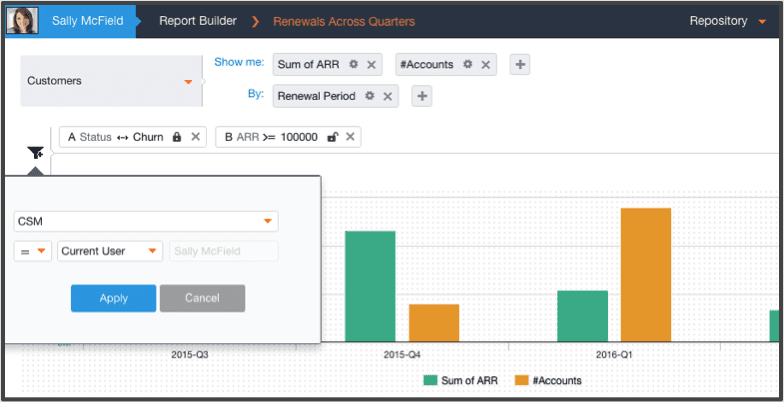Open the CSM field dropdown
This screenshot has width=784, height=402.
pyautogui.click(x=267, y=221)
